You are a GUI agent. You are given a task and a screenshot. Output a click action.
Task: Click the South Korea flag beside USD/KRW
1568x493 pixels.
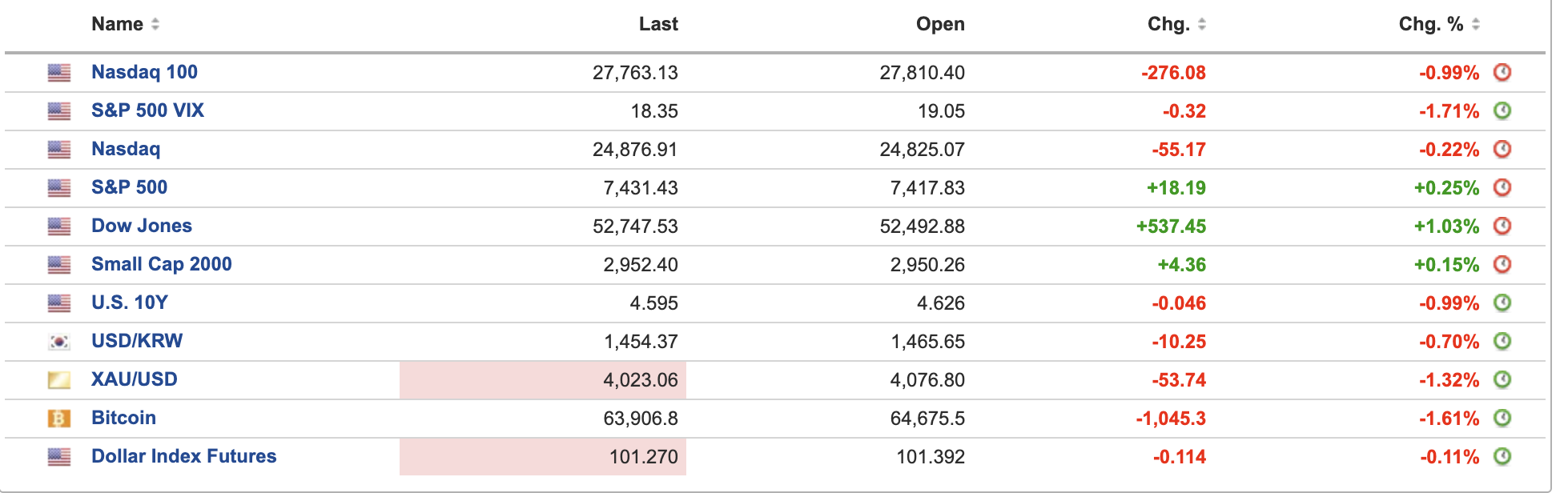pyautogui.click(x=59, y=342)
